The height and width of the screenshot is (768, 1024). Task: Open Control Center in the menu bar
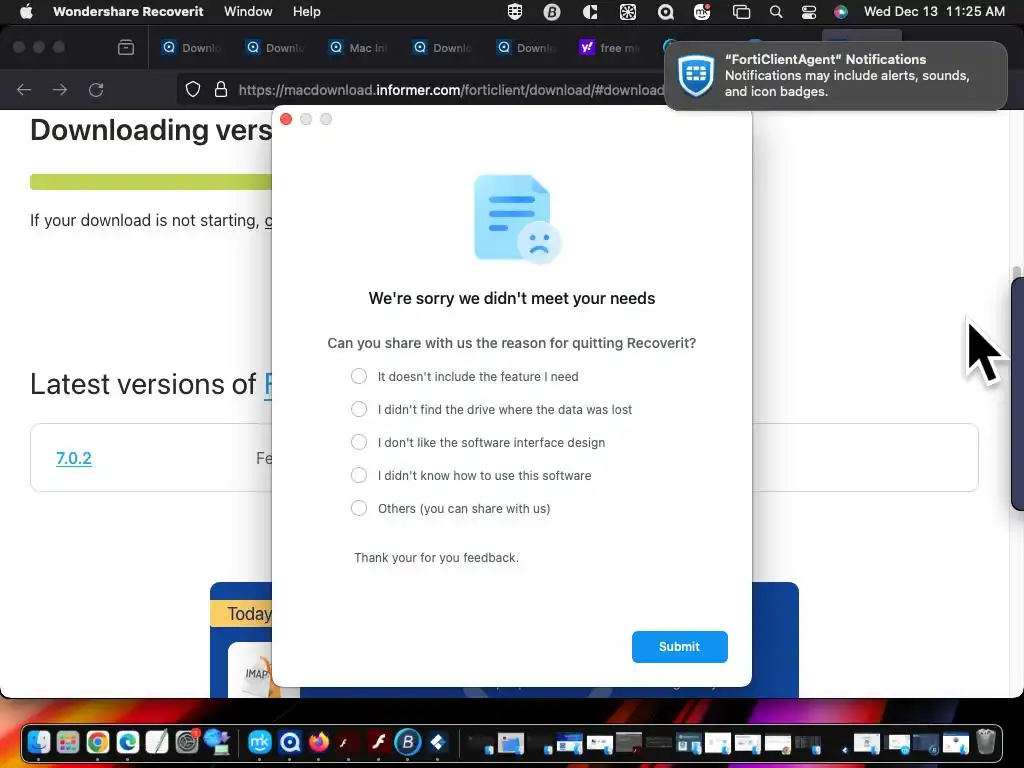tap(808, 12)
